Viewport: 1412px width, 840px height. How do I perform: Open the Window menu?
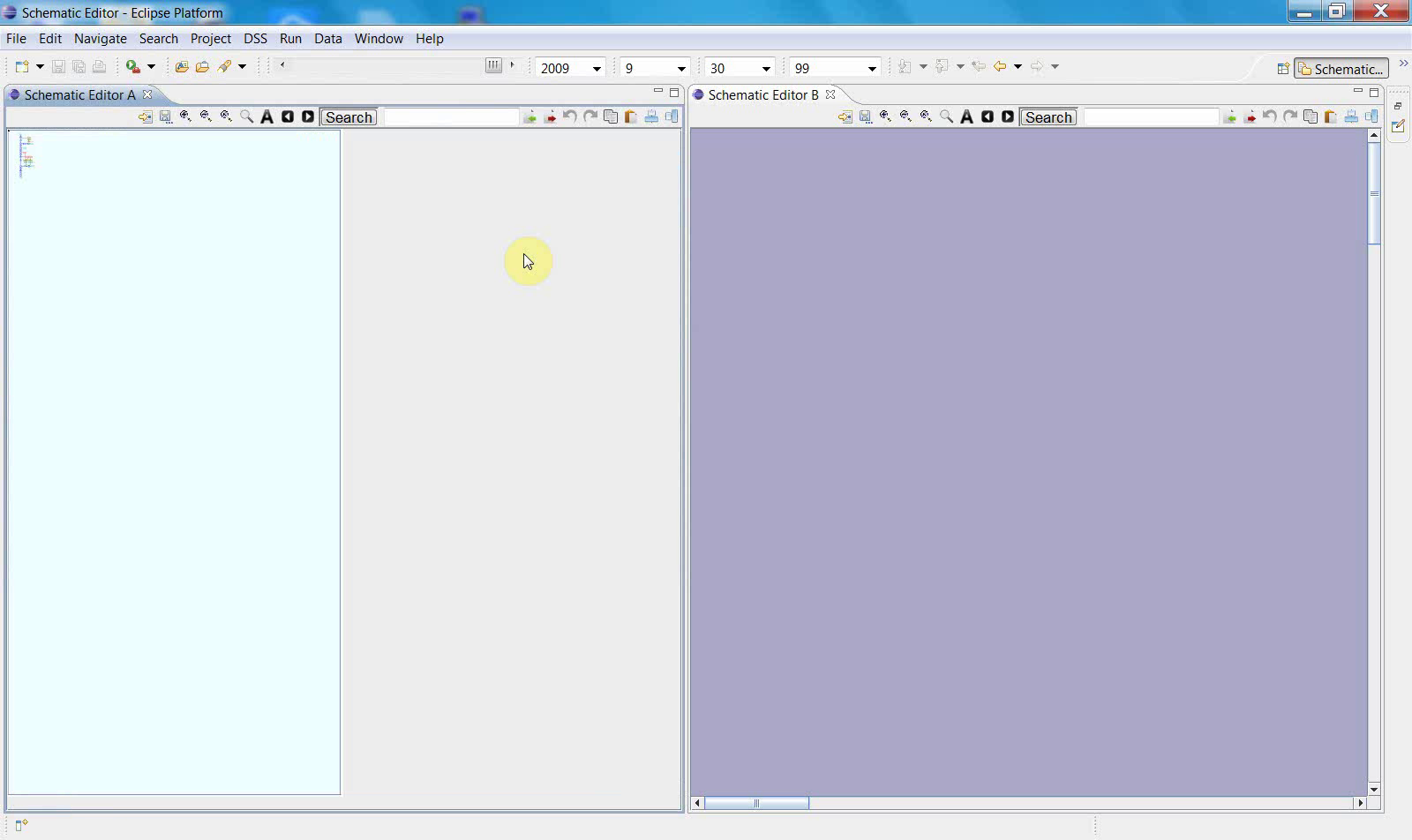(379, 39)
